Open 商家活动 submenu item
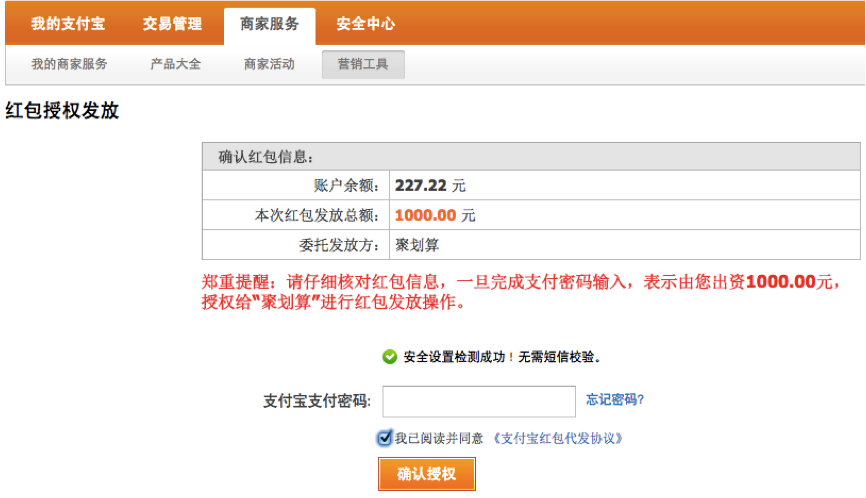 click(x=270, y=64)
